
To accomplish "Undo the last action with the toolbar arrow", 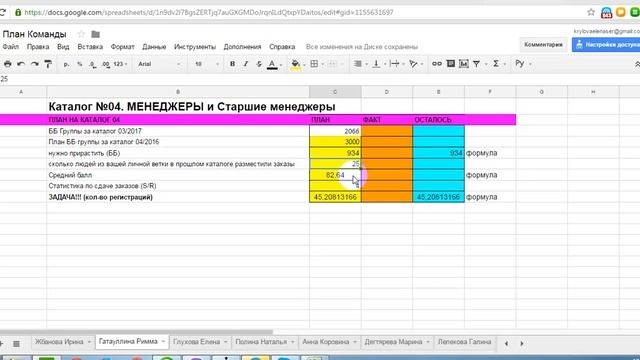I will coord(21,64).
